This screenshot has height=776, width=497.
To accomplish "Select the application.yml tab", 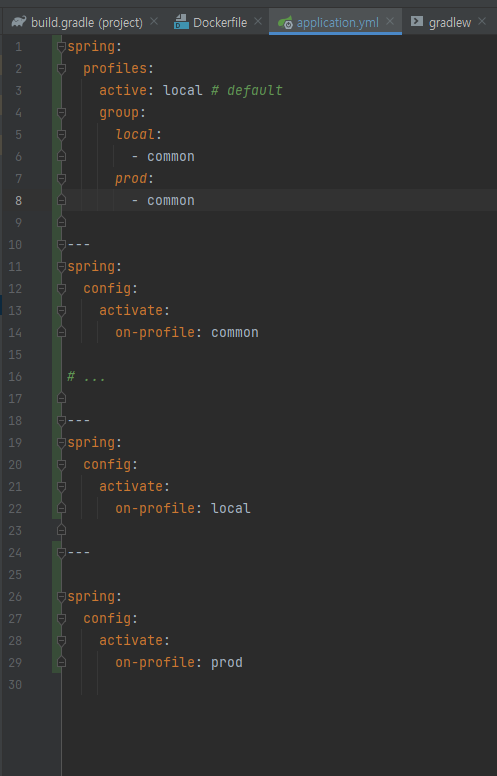I will (338, 22).
